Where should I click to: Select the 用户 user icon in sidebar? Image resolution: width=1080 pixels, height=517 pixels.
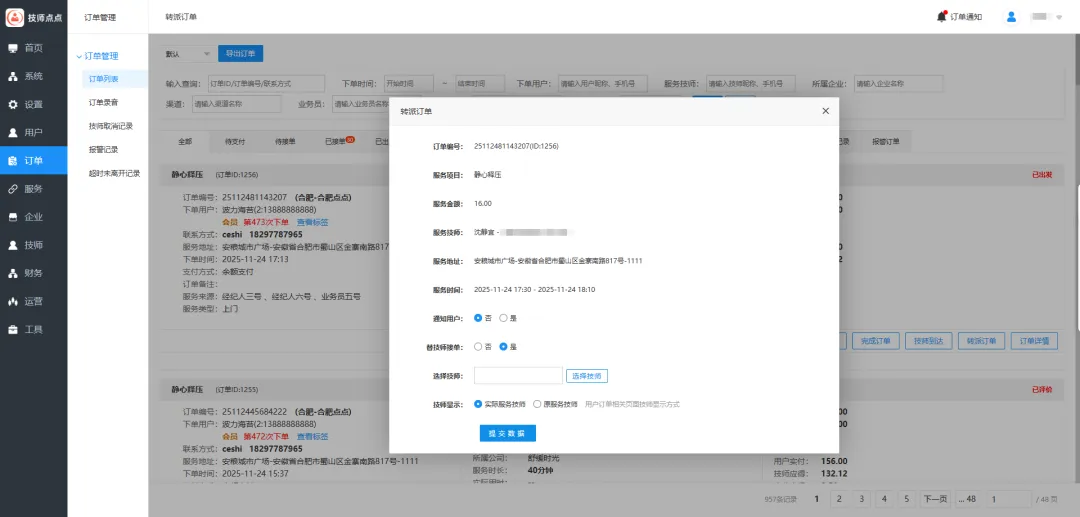[x=13, y=132]
